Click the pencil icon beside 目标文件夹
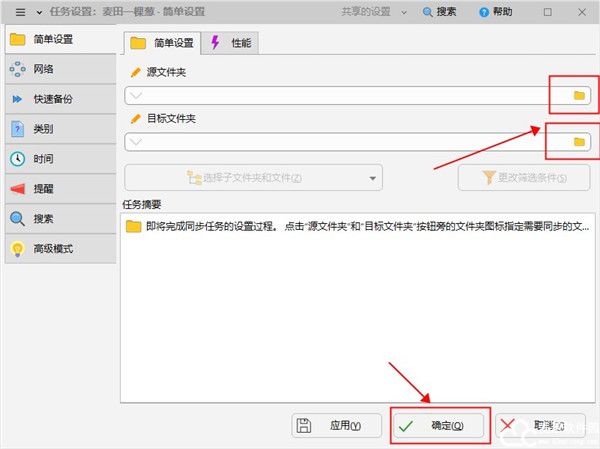The height and width of the screenshot is (449, 600). 136,119
